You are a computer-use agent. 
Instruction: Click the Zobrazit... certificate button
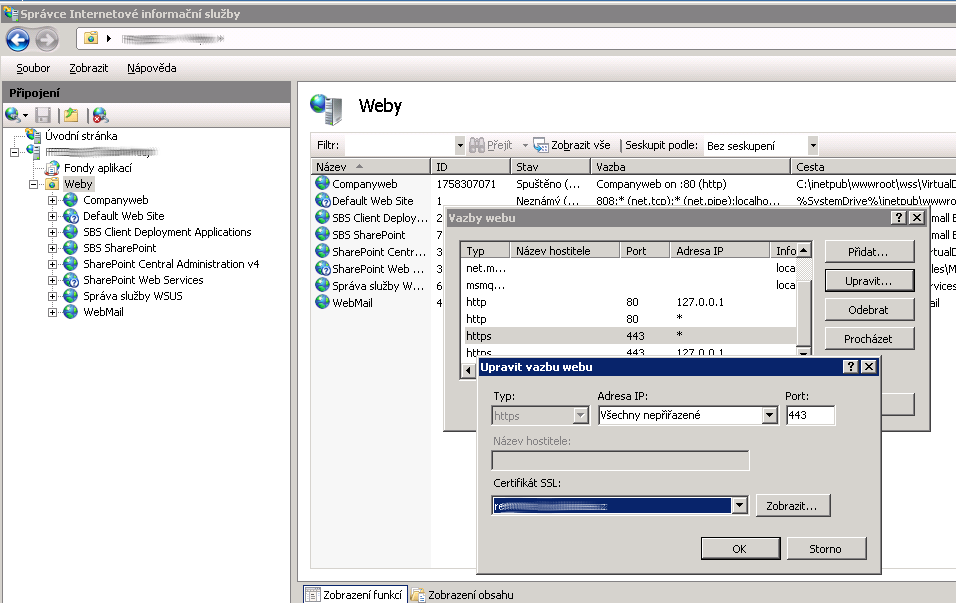click(793, 506)
